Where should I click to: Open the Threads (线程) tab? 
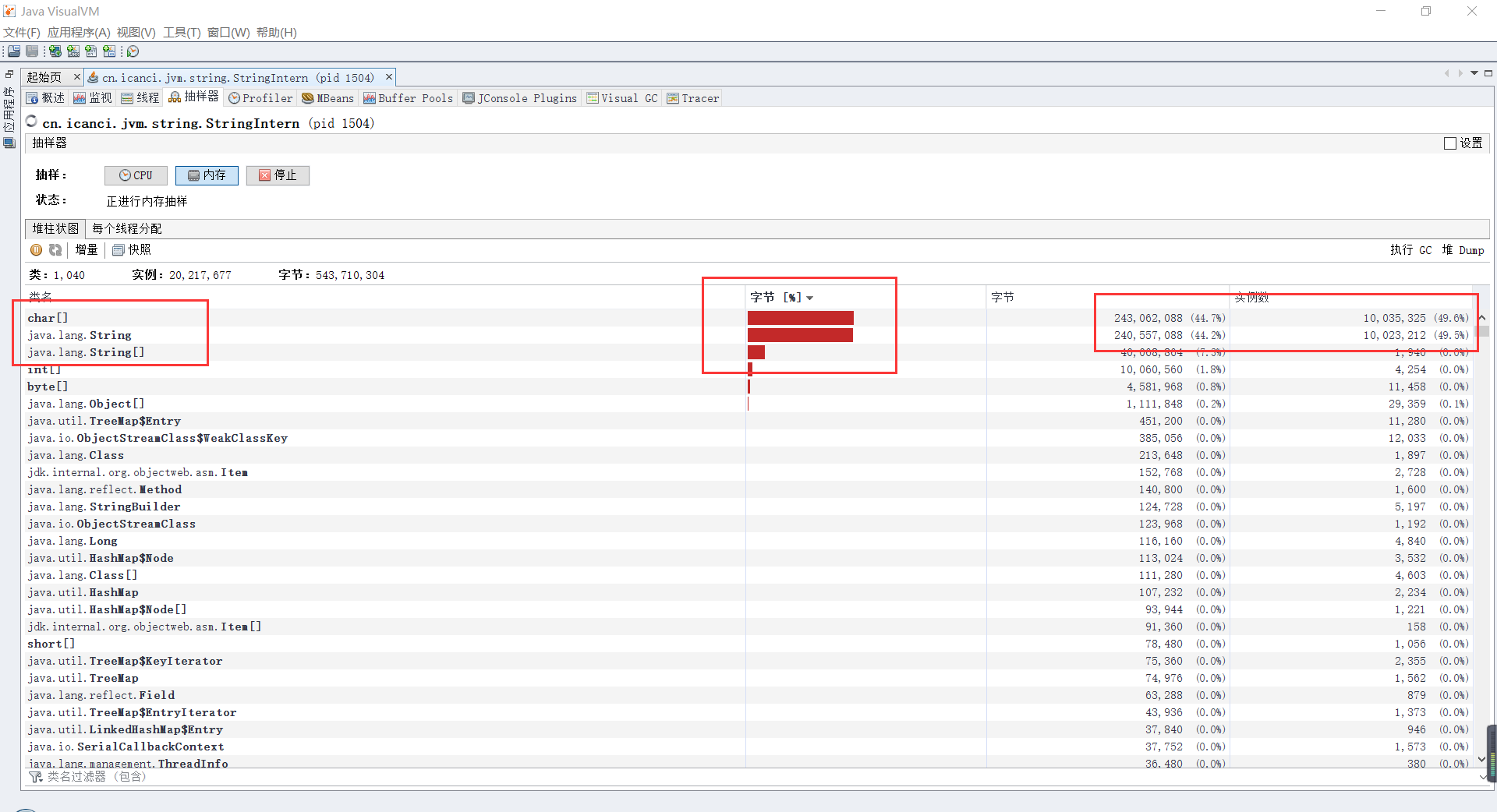coord(140,98)
